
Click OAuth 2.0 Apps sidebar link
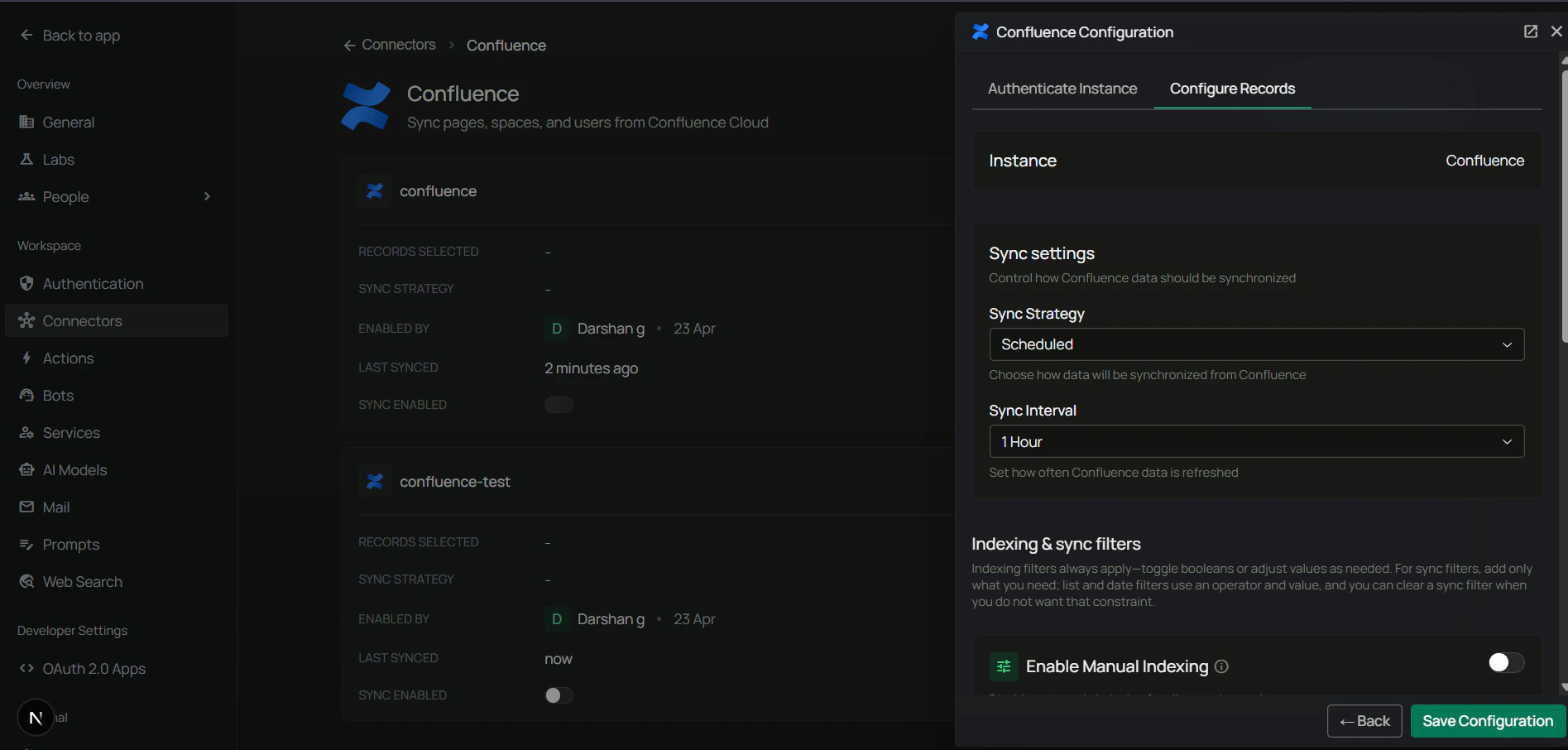click(x=117, y=668)
